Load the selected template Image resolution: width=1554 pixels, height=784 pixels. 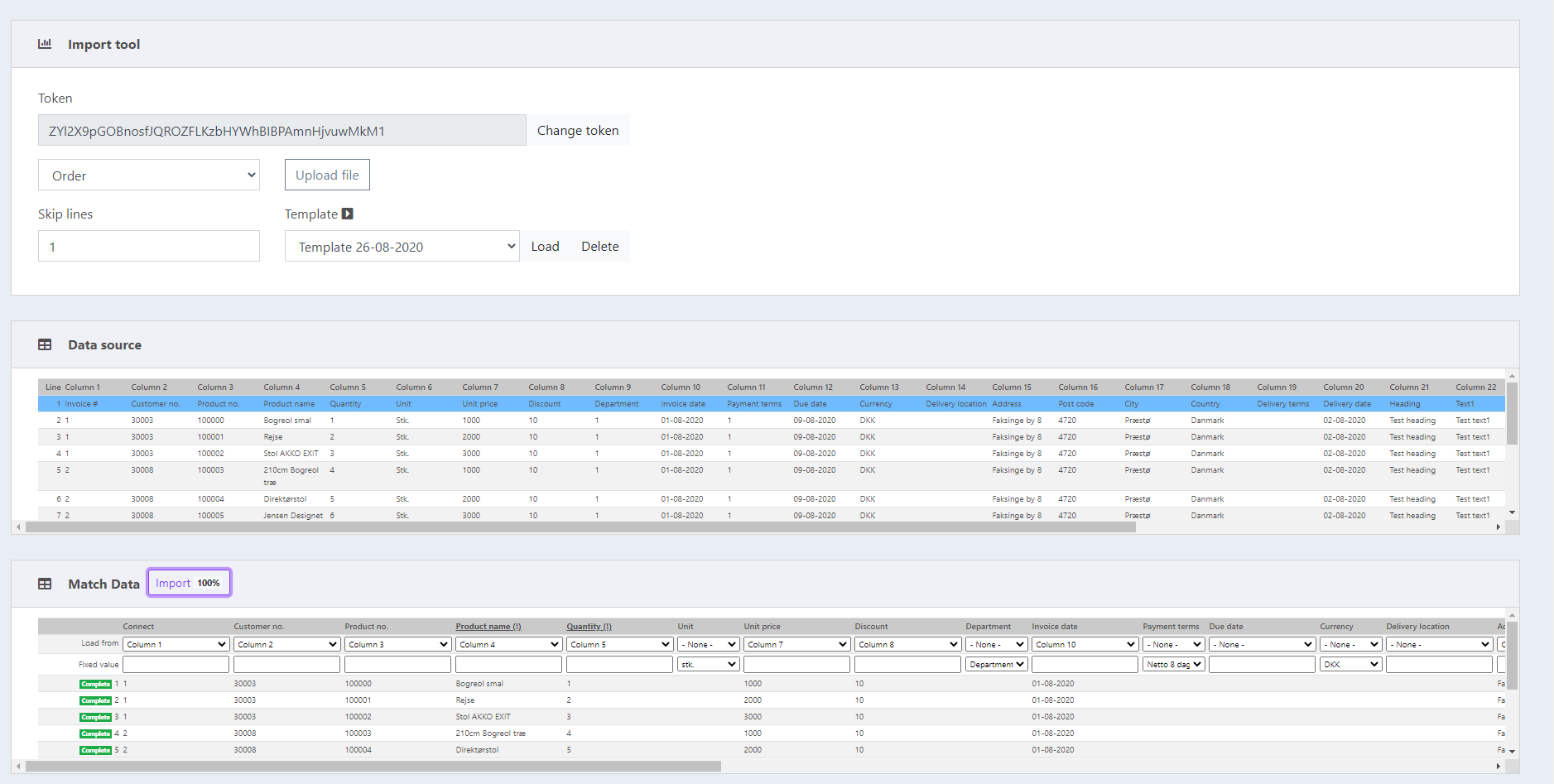[545, 246]
